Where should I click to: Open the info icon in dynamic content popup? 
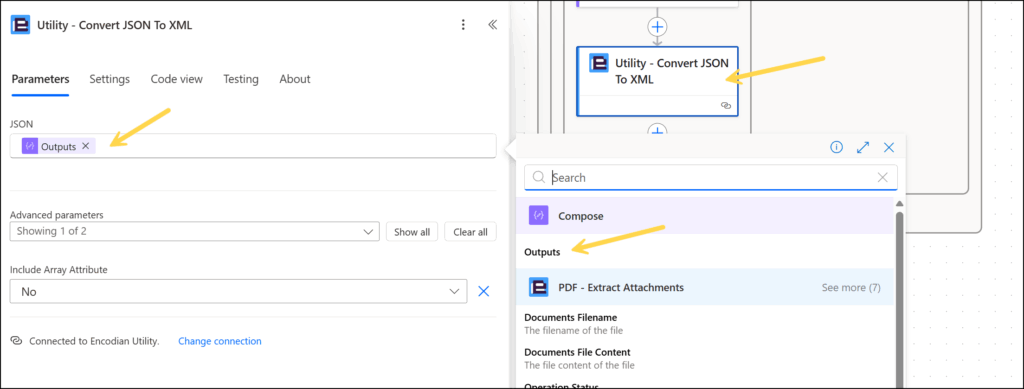(836, 148)
